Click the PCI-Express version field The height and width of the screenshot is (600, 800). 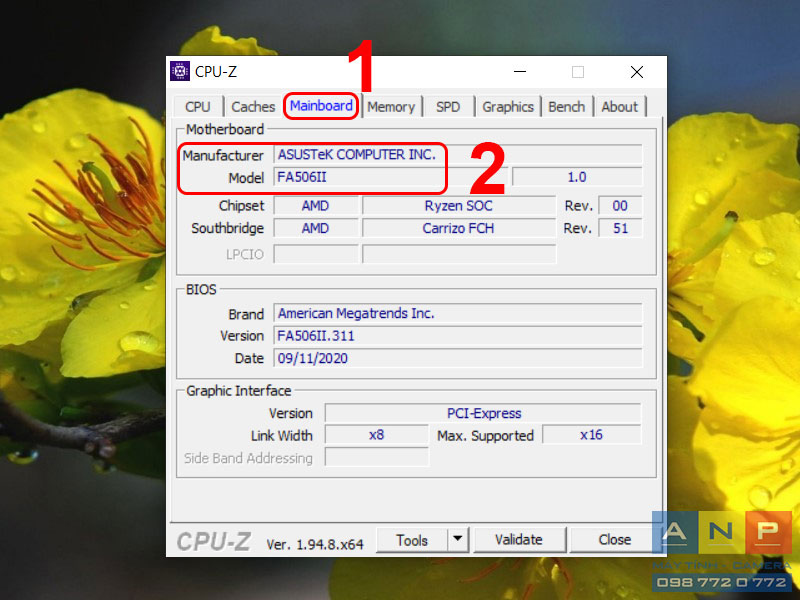(x=483, y=413)
